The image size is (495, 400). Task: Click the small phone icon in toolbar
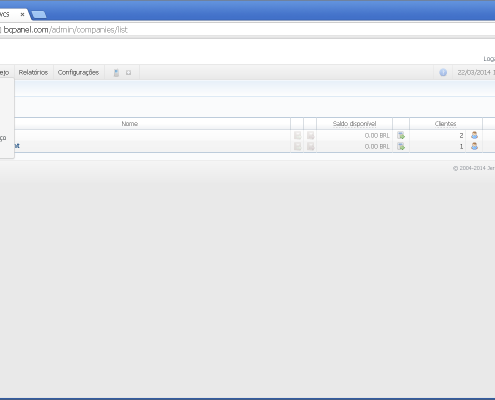pyautogui.click(x=116, y=73)
